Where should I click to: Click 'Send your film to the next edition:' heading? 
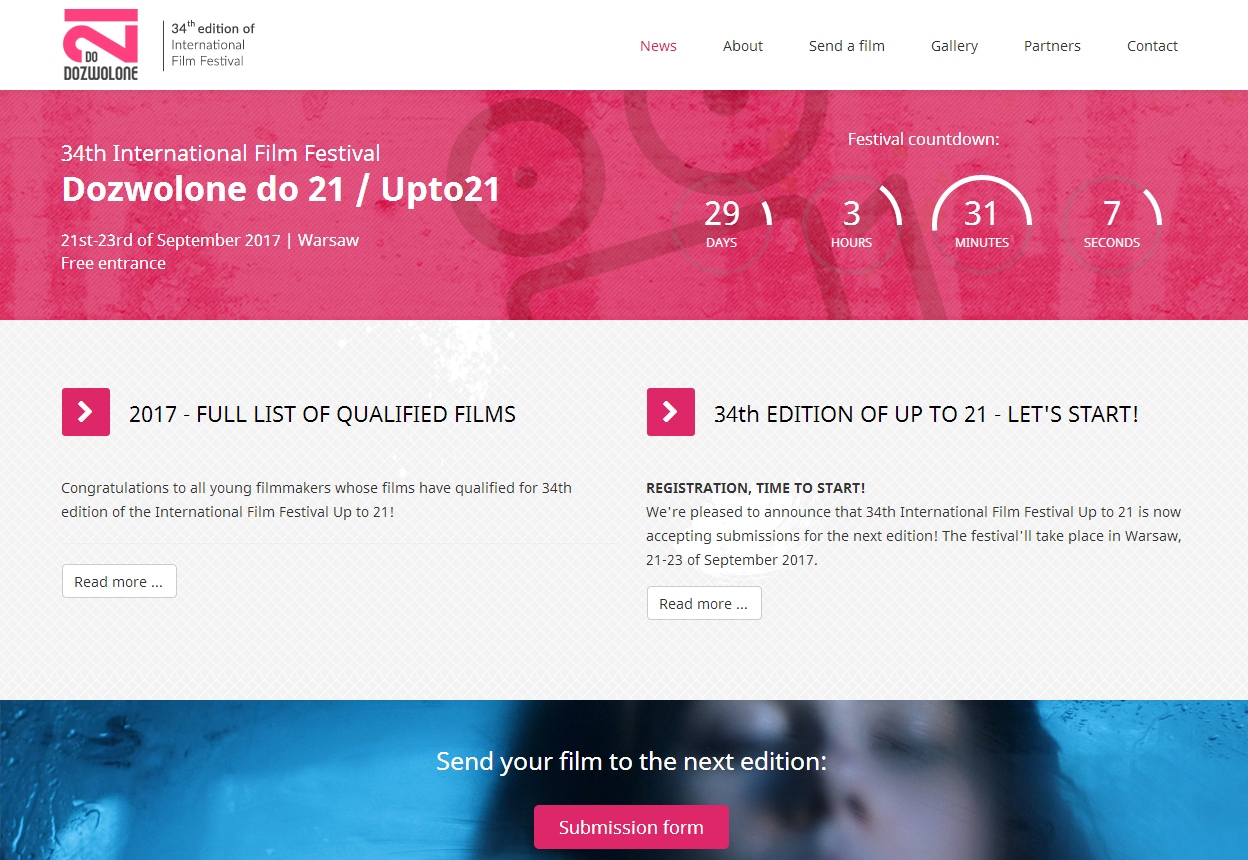pyautogui.click(x=631, y=761)
